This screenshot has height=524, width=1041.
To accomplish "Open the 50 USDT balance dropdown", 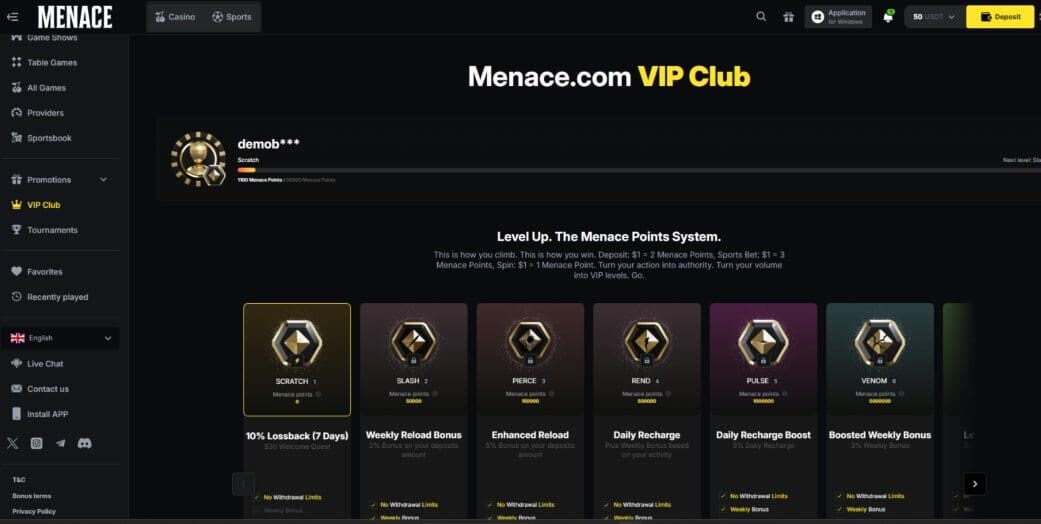I will coord(935,17).
